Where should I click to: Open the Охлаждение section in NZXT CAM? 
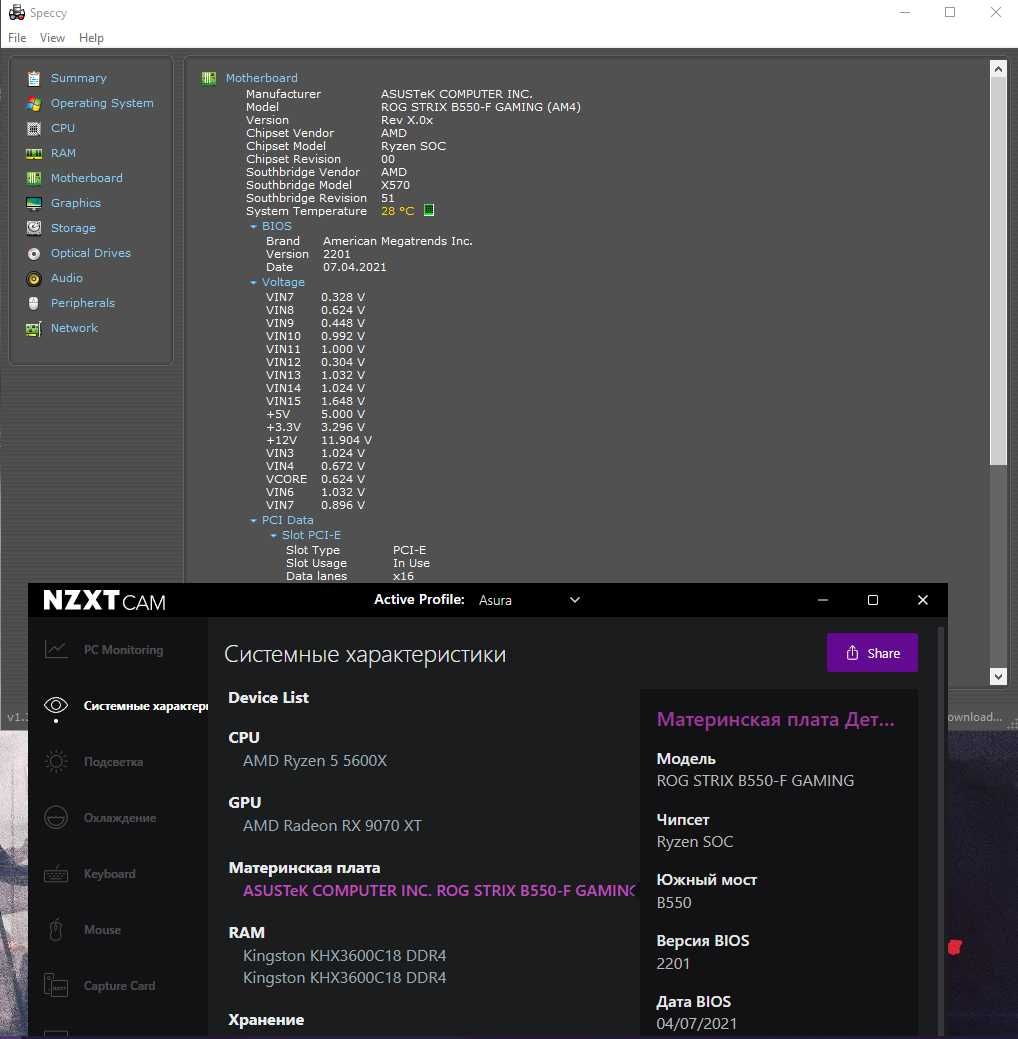coord(120,818)
